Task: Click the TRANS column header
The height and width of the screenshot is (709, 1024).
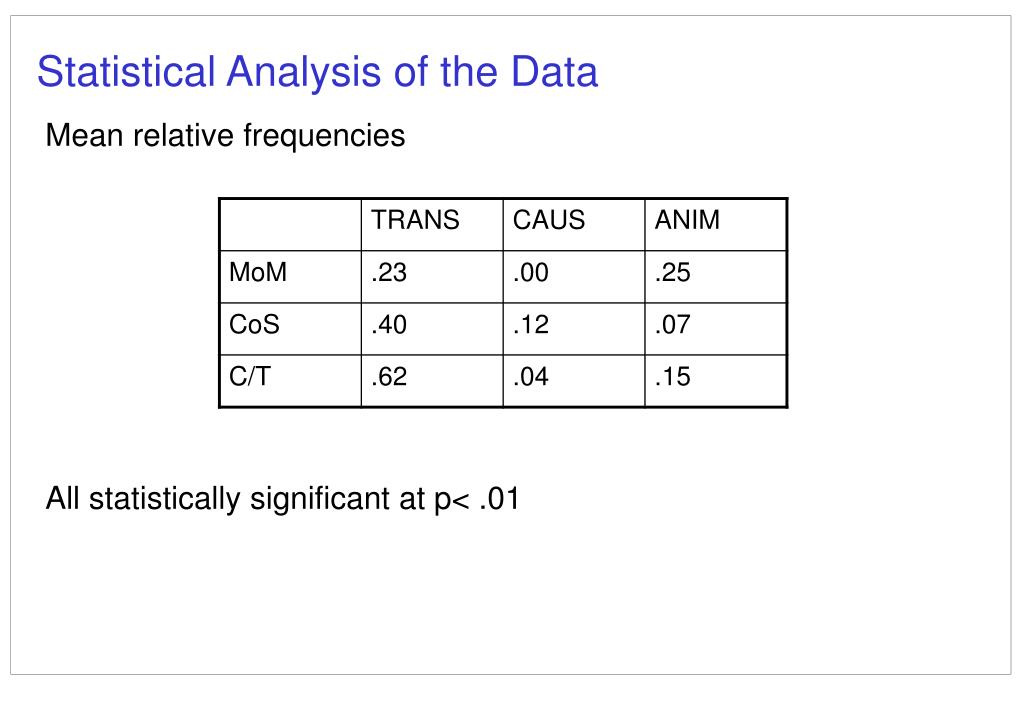Action: pyautogui.click(x=432, y=225)
